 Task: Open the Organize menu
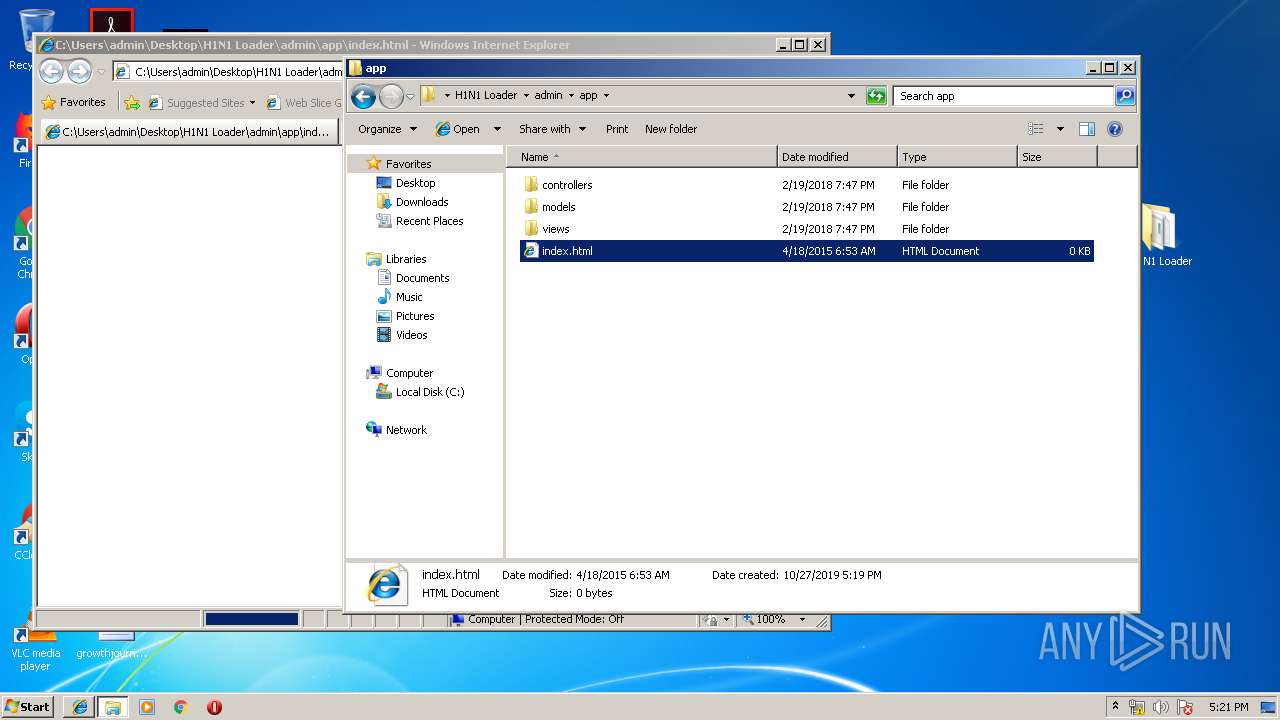[x=388, y=129]
